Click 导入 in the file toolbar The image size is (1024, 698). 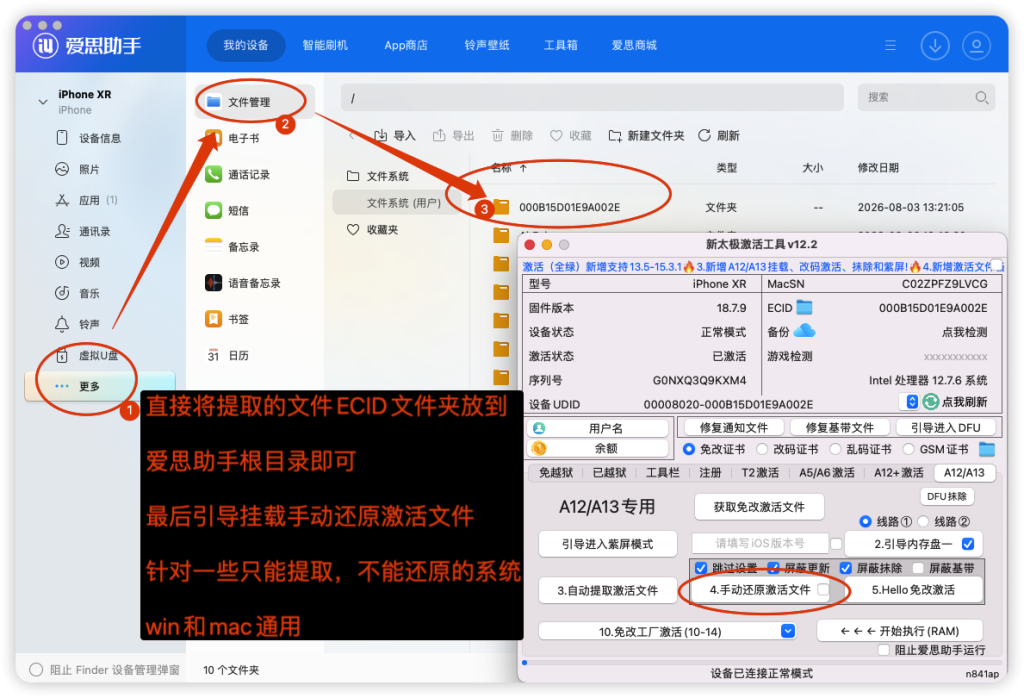pyautogui.click(x=394, y=135)
